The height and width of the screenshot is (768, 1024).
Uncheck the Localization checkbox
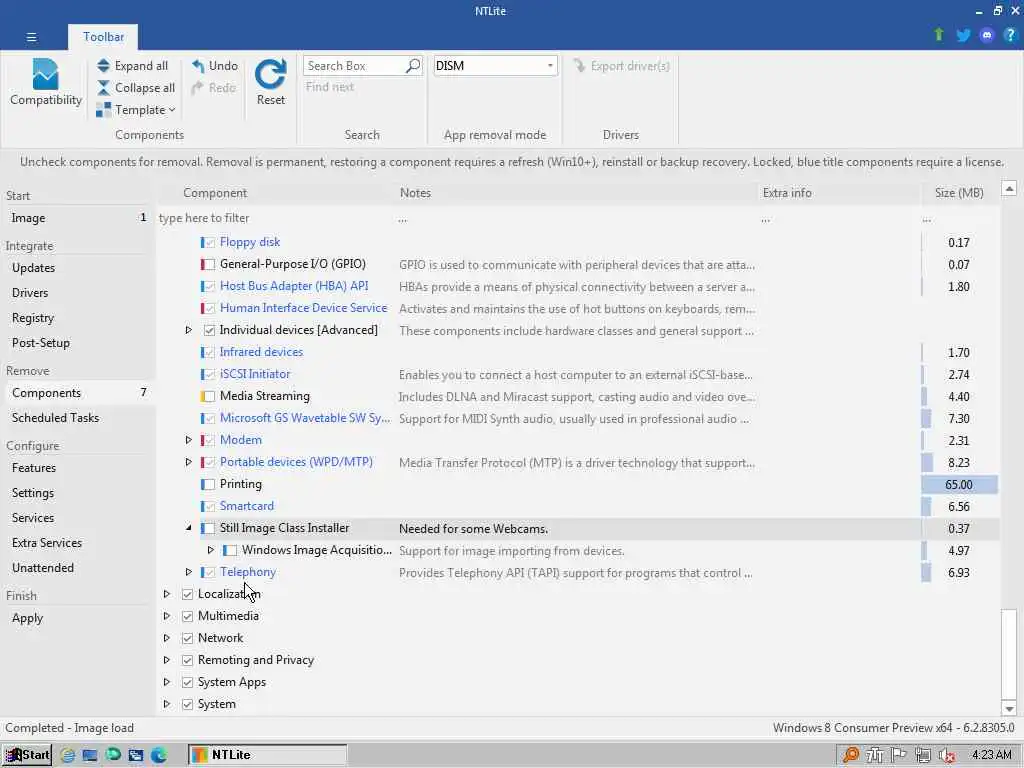[x=187, y=594]
